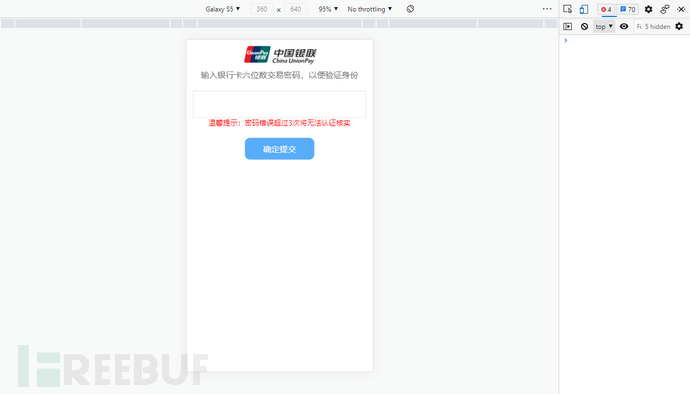This screenshot has height=394, width=690.
Task: Click the console prompt chevron
Action: (566, 41)
